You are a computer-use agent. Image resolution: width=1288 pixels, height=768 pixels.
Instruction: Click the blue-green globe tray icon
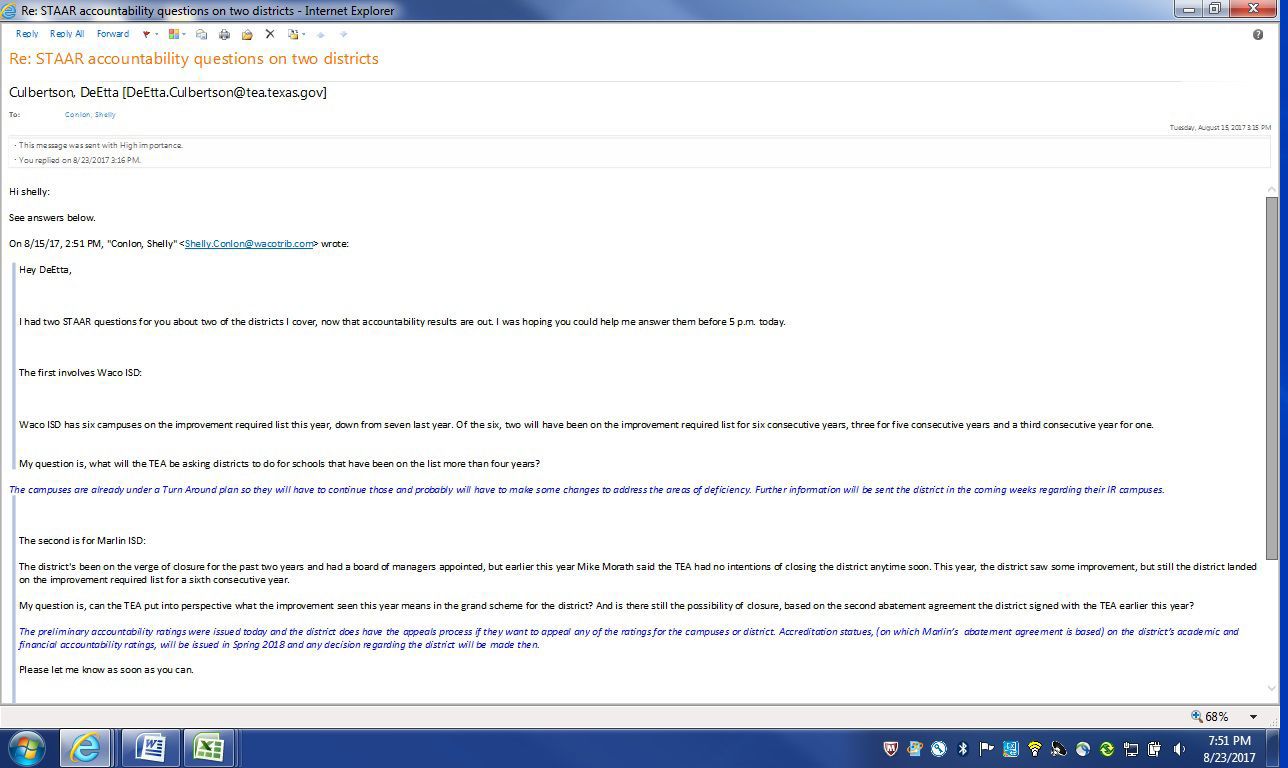coord(1083,748)
